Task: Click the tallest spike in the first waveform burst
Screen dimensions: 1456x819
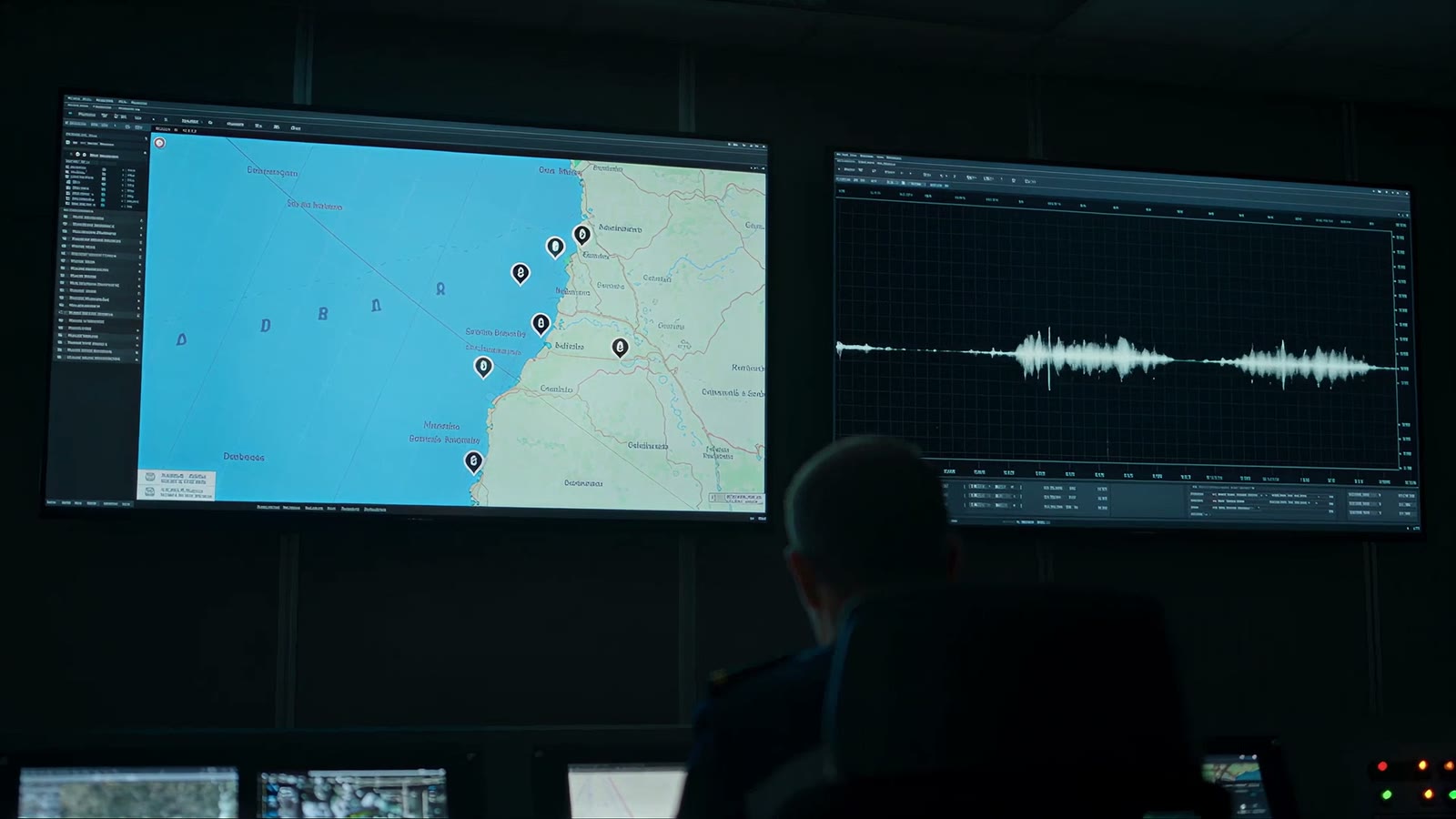Action: click(x=1049, y=358)
